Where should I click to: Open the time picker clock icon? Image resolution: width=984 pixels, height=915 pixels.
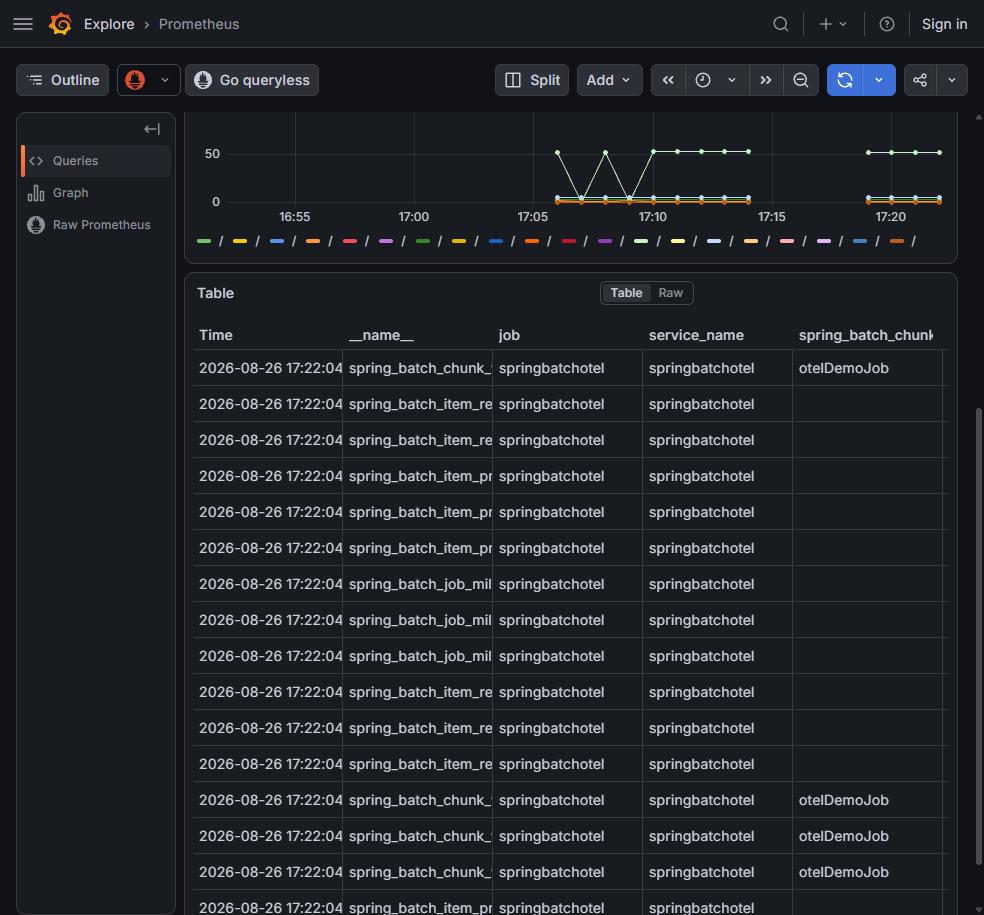(x=703, y=80)
